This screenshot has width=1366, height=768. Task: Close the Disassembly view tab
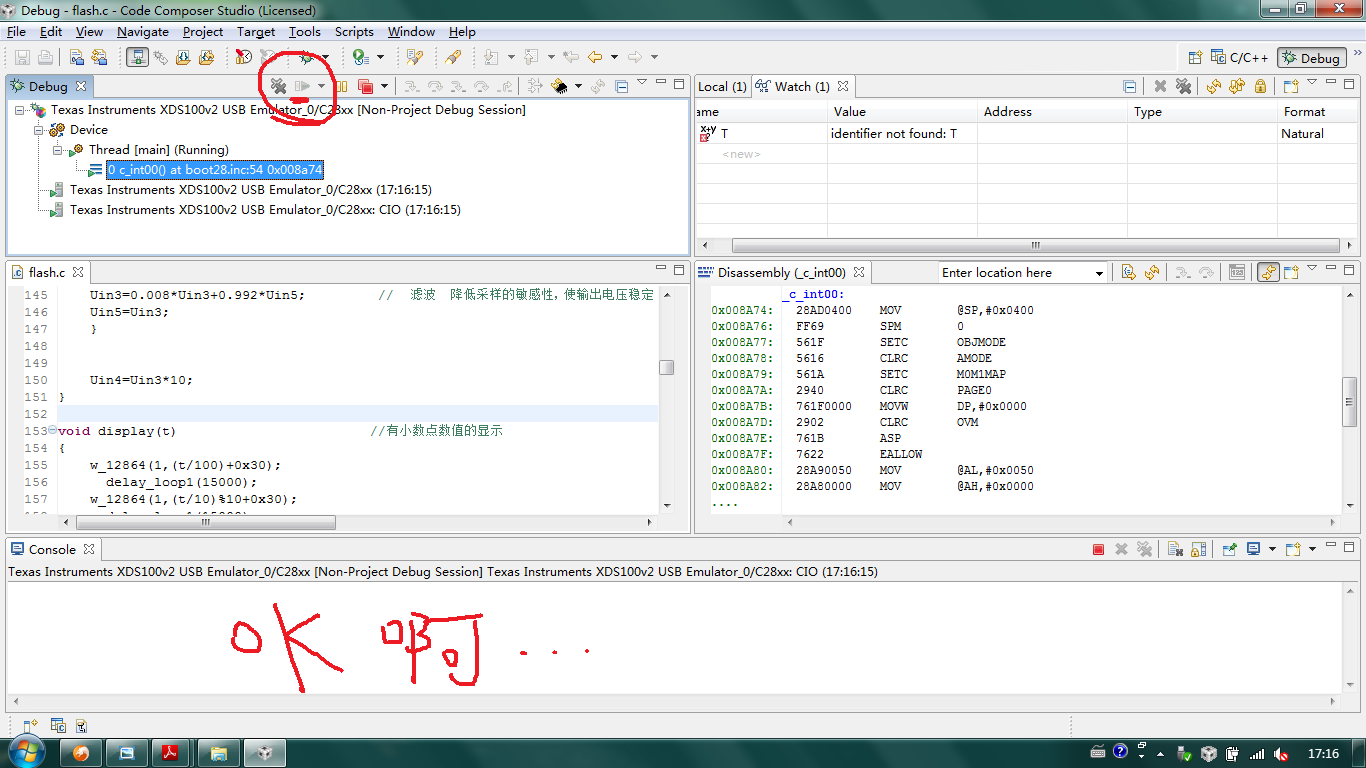859,272
